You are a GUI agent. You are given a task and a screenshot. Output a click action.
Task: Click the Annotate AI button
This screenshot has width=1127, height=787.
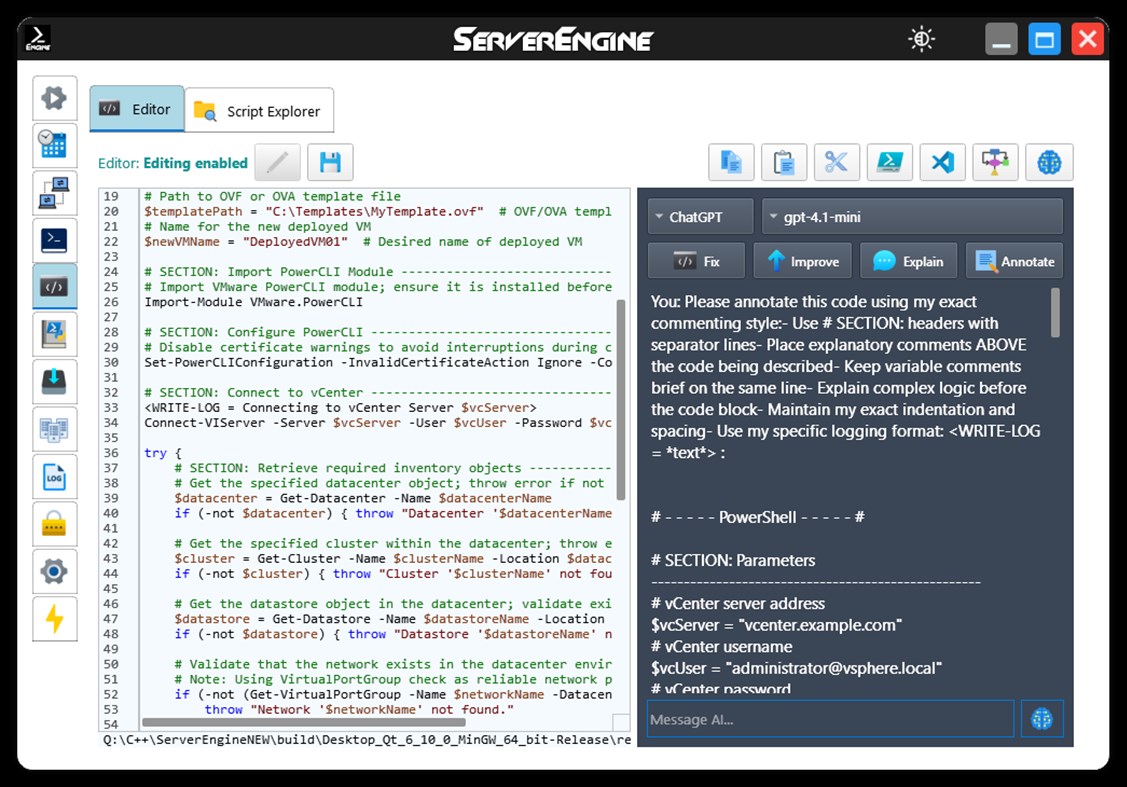1014,261
